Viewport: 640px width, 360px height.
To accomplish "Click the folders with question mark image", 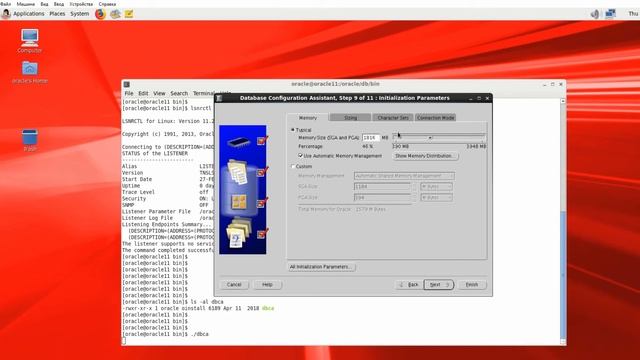I will [x=238, y=233].
